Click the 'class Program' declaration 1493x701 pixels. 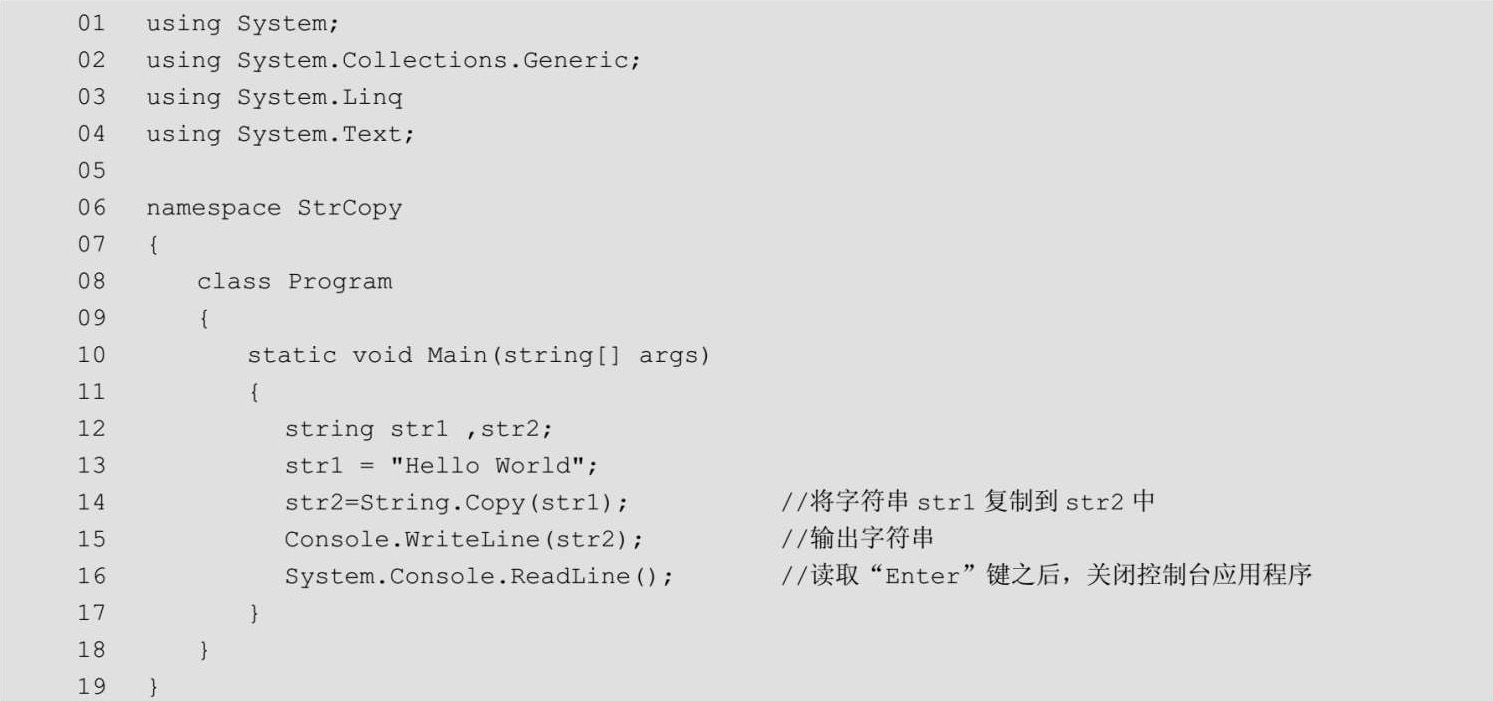click(x=294, y=282)
